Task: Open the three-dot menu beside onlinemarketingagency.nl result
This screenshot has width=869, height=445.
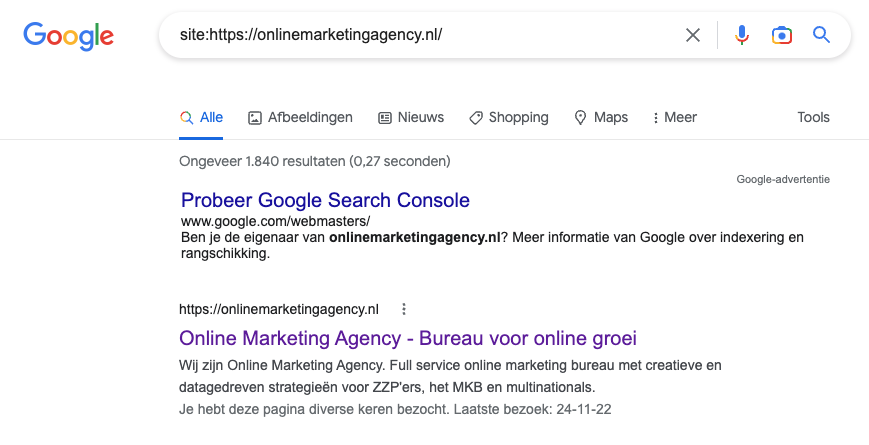Action: 404,309
